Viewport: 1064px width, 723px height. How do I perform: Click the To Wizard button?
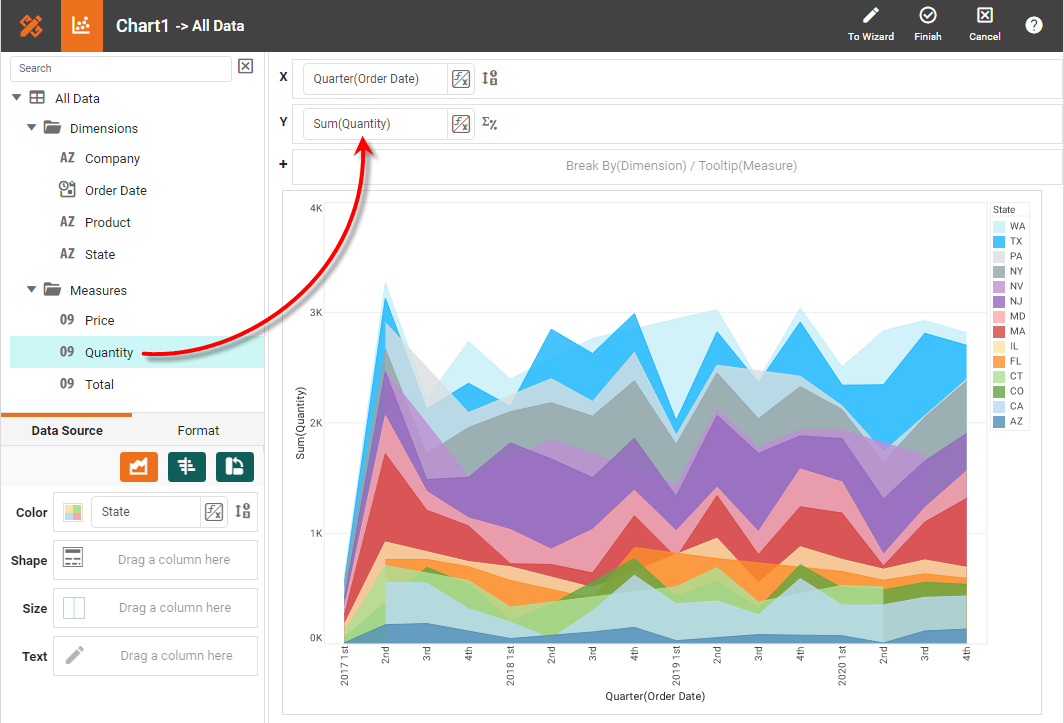click(x=871, y=25)
